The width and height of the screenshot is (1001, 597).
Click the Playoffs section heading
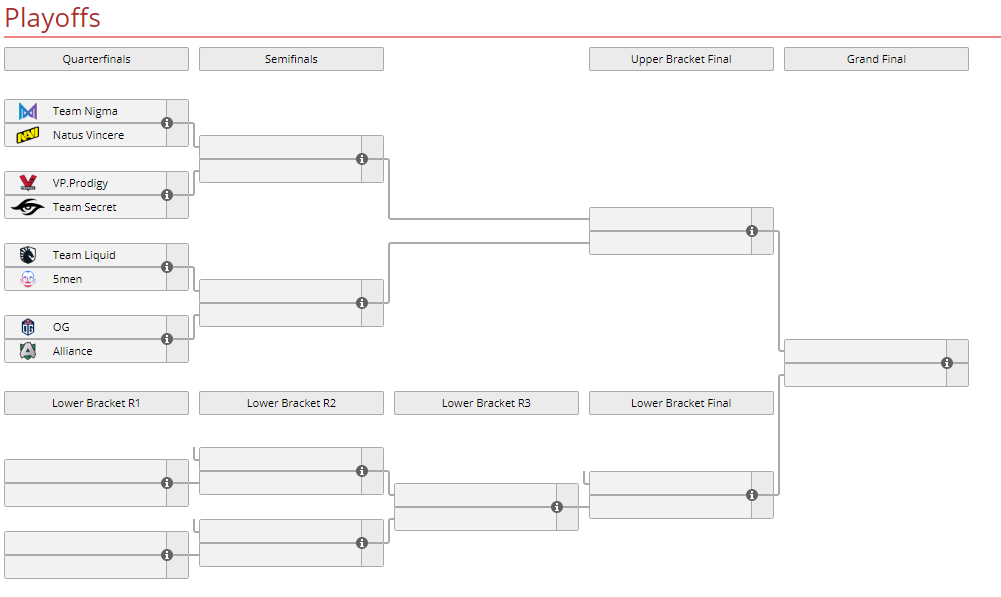[52, 18]
